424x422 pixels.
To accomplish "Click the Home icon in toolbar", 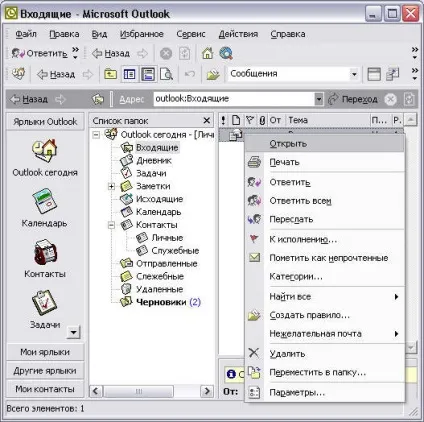I will coord(207,53).
